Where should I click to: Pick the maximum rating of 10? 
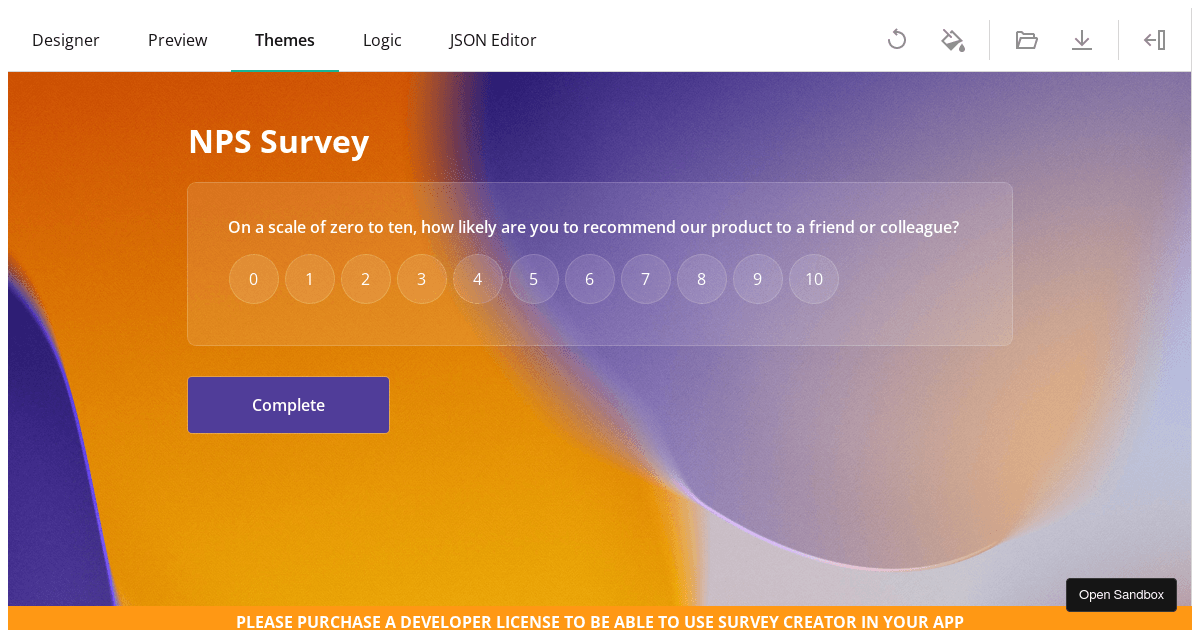click(x=814, y=279)
